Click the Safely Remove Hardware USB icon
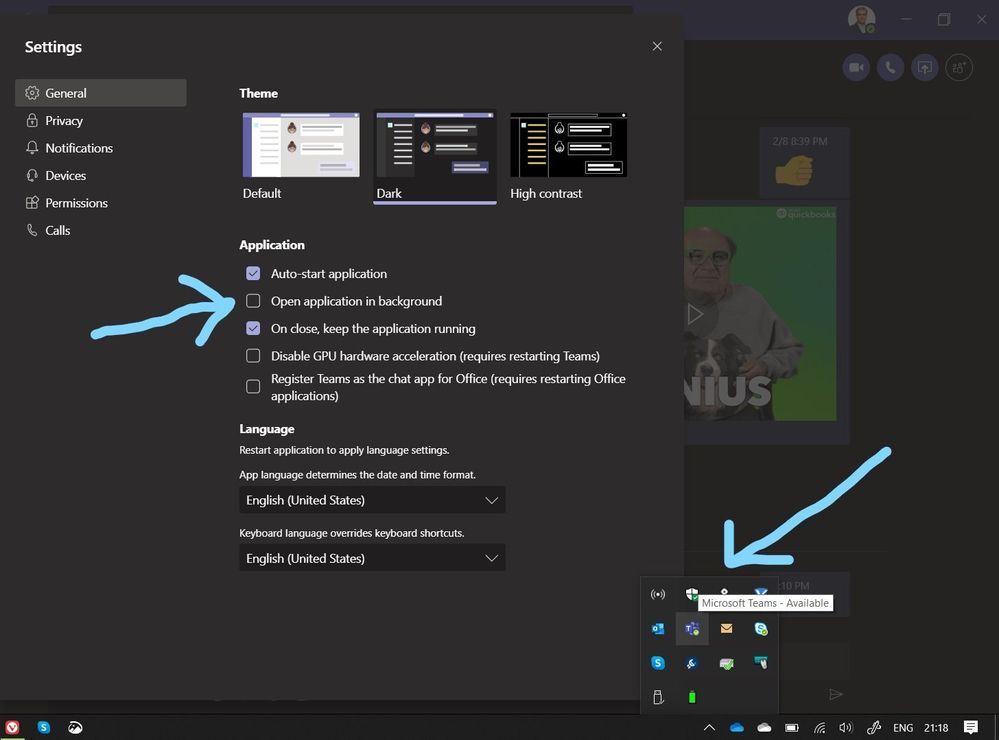999x740 pixels. [658, 697]
